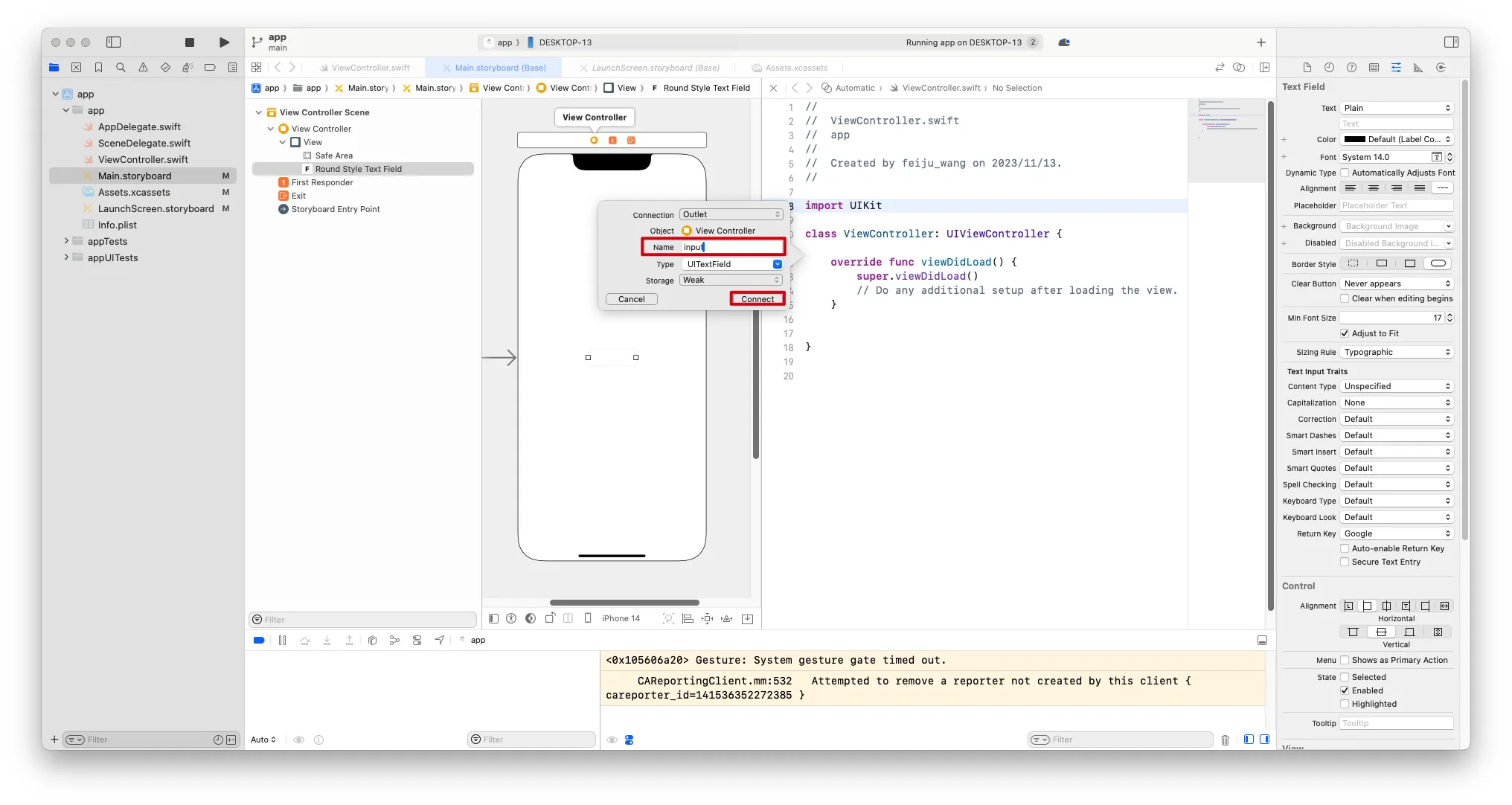Toggle the left navigator sidebar icon

click(114, 42)
